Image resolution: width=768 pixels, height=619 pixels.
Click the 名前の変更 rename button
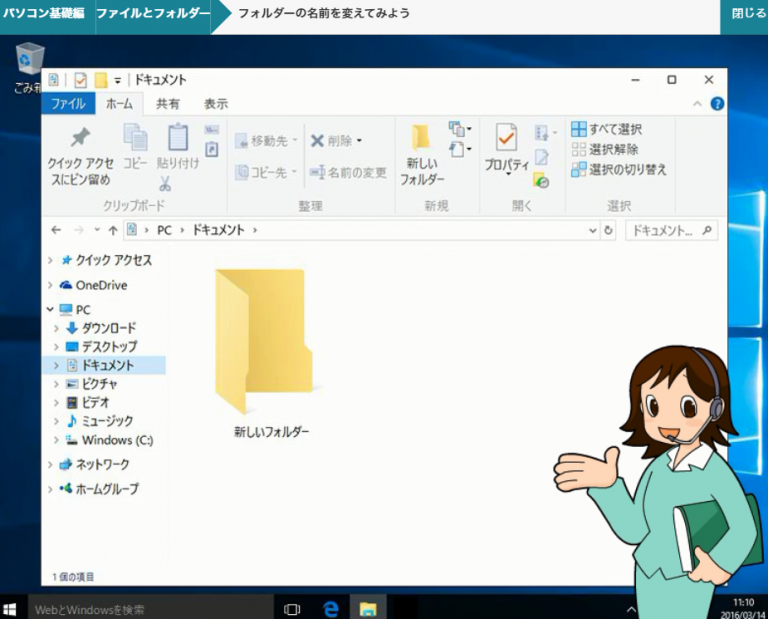(x=348, y=172)
